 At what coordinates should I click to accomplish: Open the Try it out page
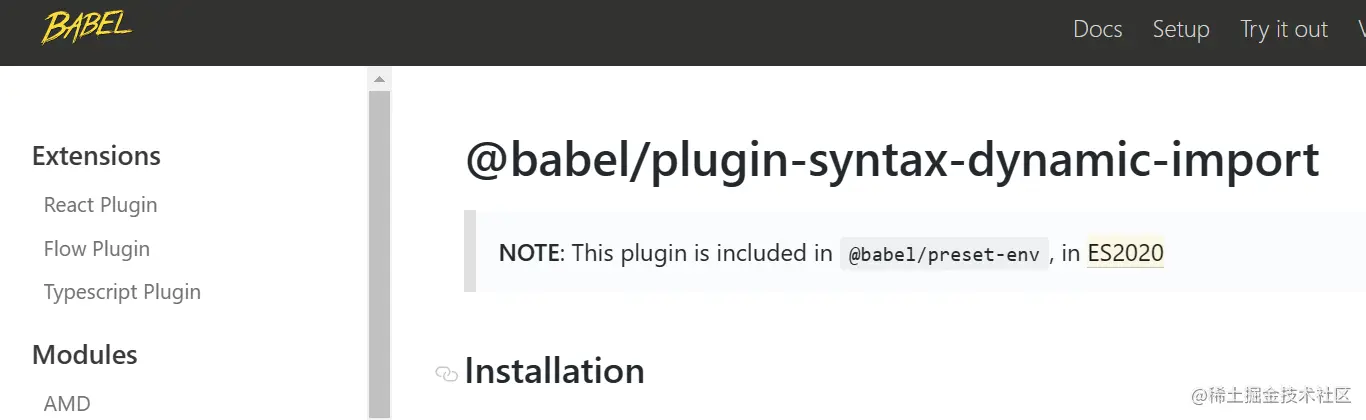point(1284,29)
